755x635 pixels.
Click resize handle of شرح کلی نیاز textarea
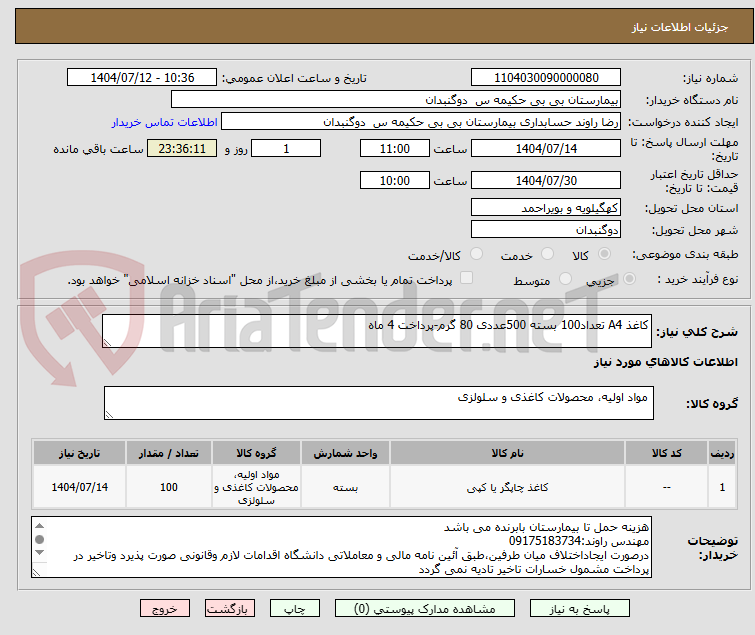tap(107, 342)
